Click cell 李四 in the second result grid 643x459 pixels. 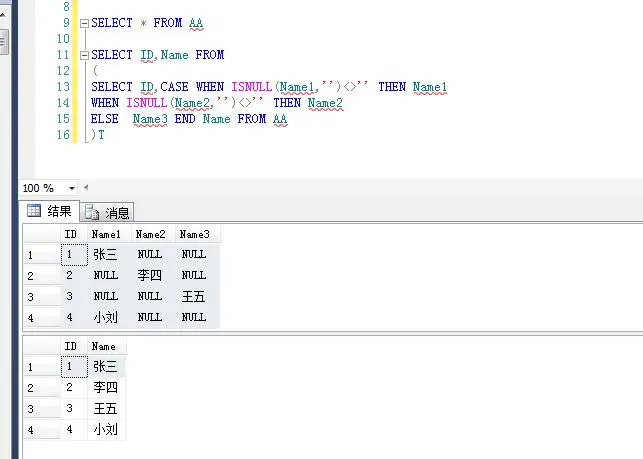pos(107,387)
